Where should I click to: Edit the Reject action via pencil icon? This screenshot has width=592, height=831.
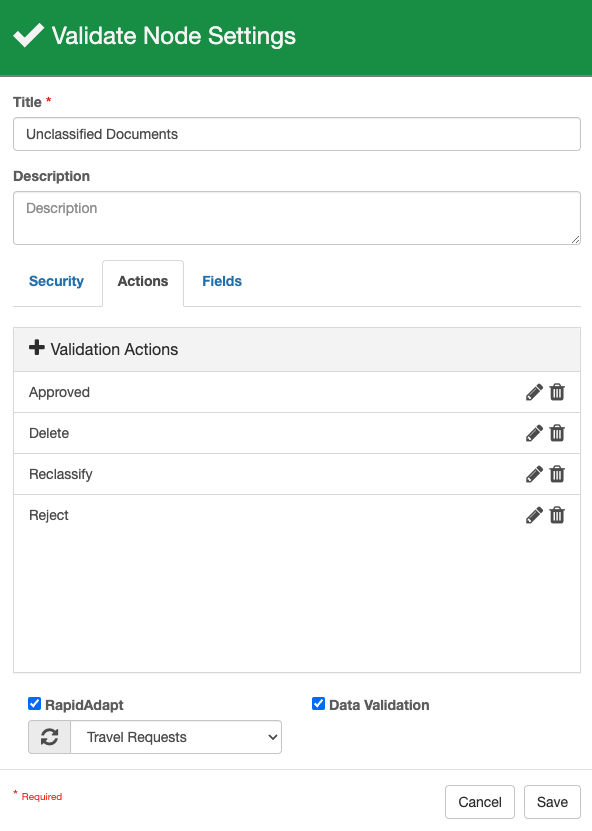point(534,515)
